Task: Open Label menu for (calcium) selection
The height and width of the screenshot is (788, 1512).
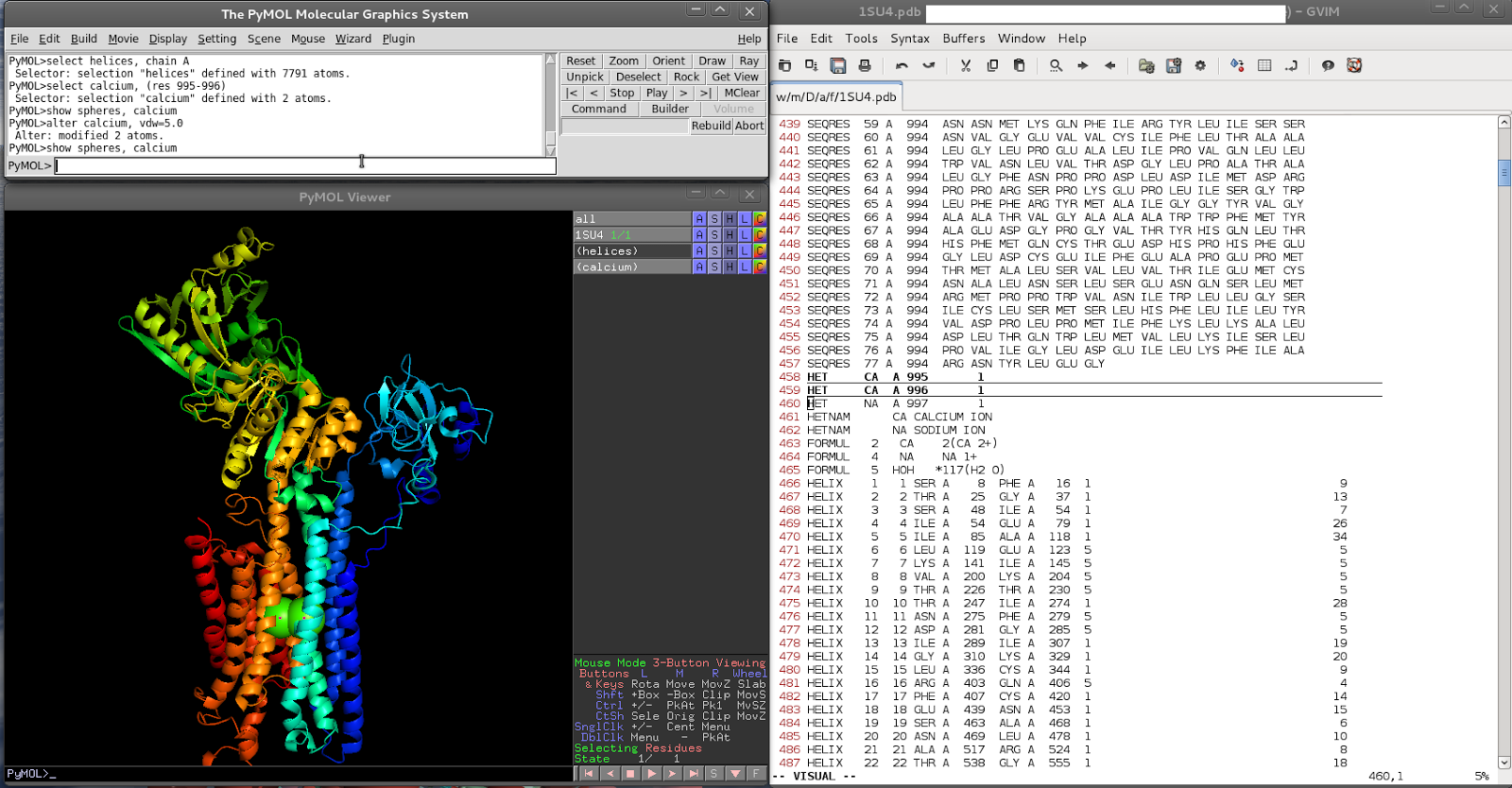Action: click(745, 266)
